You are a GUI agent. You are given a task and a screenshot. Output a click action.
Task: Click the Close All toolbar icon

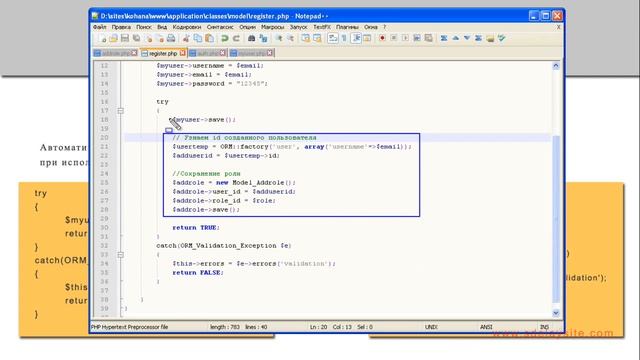[160, 38]
